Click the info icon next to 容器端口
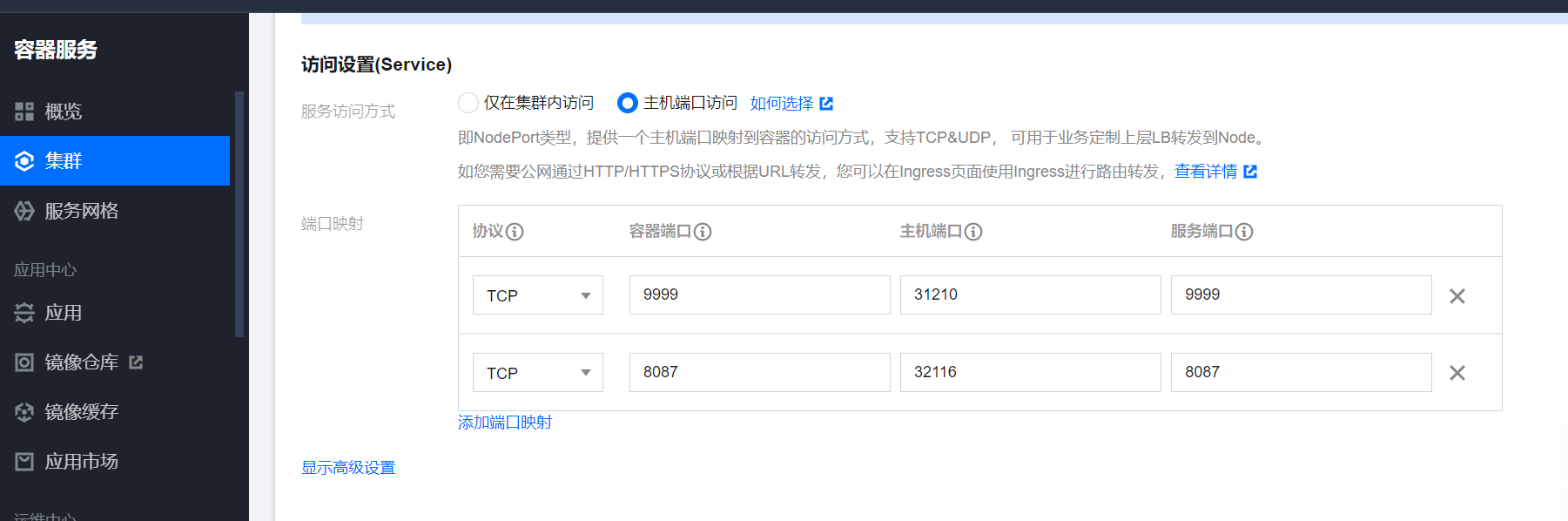This screenshot has height=521, width=1568. (703, 232)
